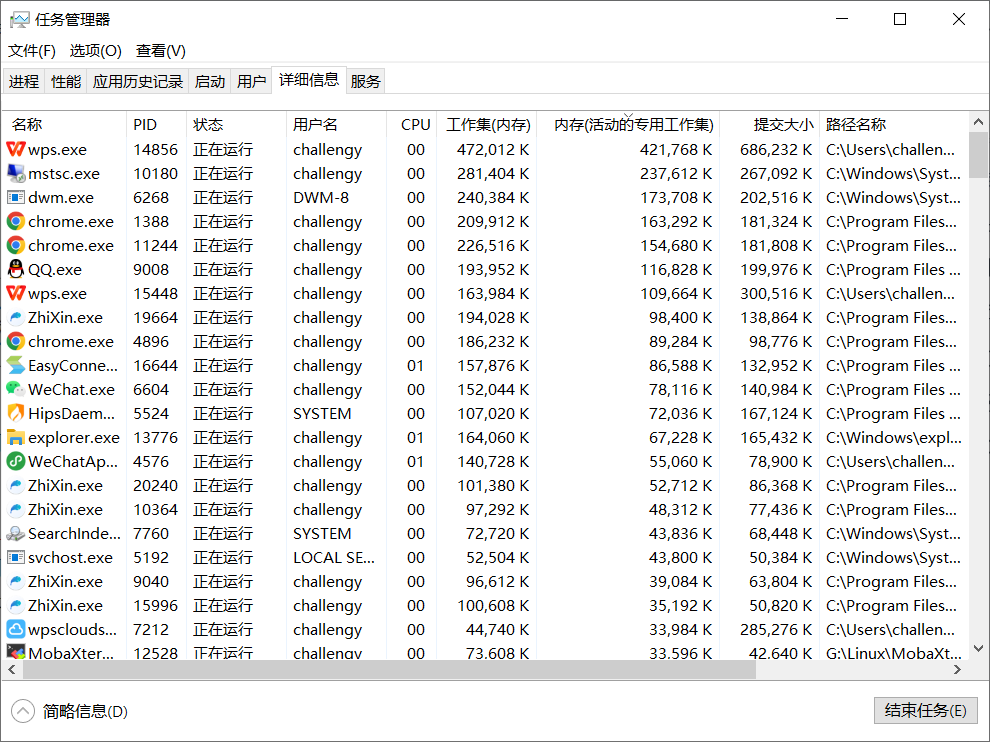Image resolution: width=990 pixels, height=742 pixels.
Task: Sort by the 用户名 column header
Action: [336, 124]
